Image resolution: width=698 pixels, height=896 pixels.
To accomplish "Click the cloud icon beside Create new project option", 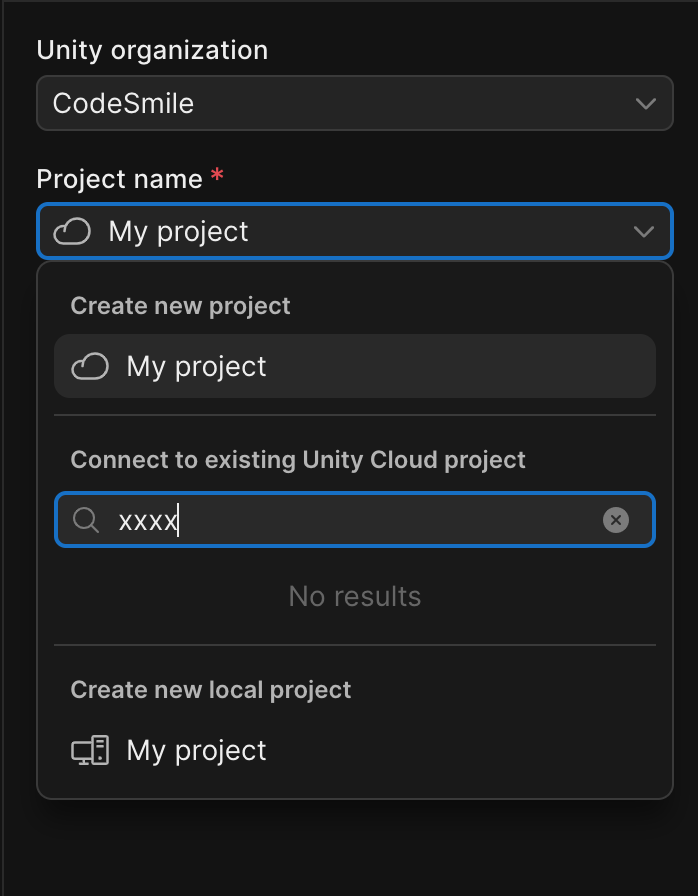I will (x=89, y=367).
